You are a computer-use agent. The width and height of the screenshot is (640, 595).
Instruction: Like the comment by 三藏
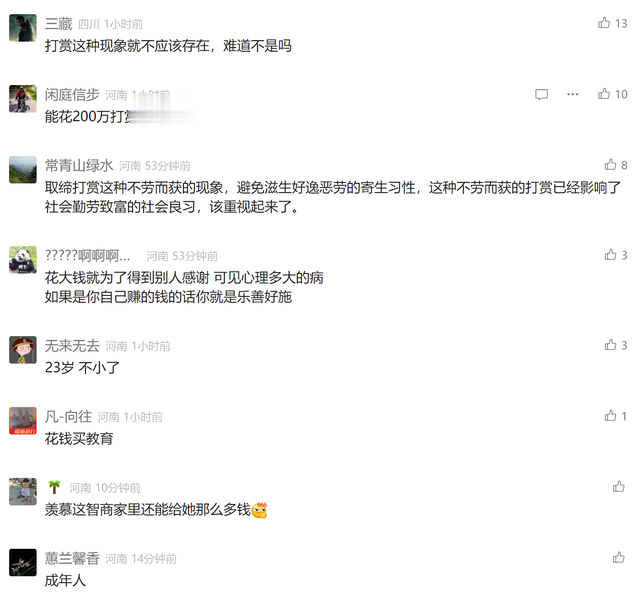(604, 23)
